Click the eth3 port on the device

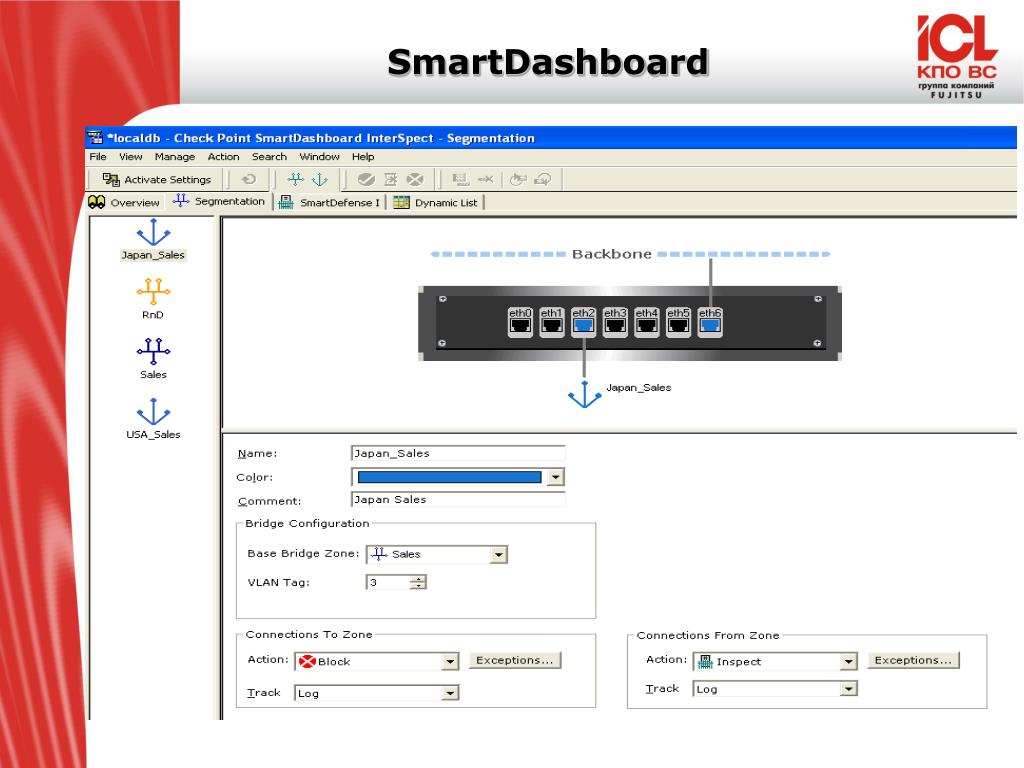tap(615, 322)
